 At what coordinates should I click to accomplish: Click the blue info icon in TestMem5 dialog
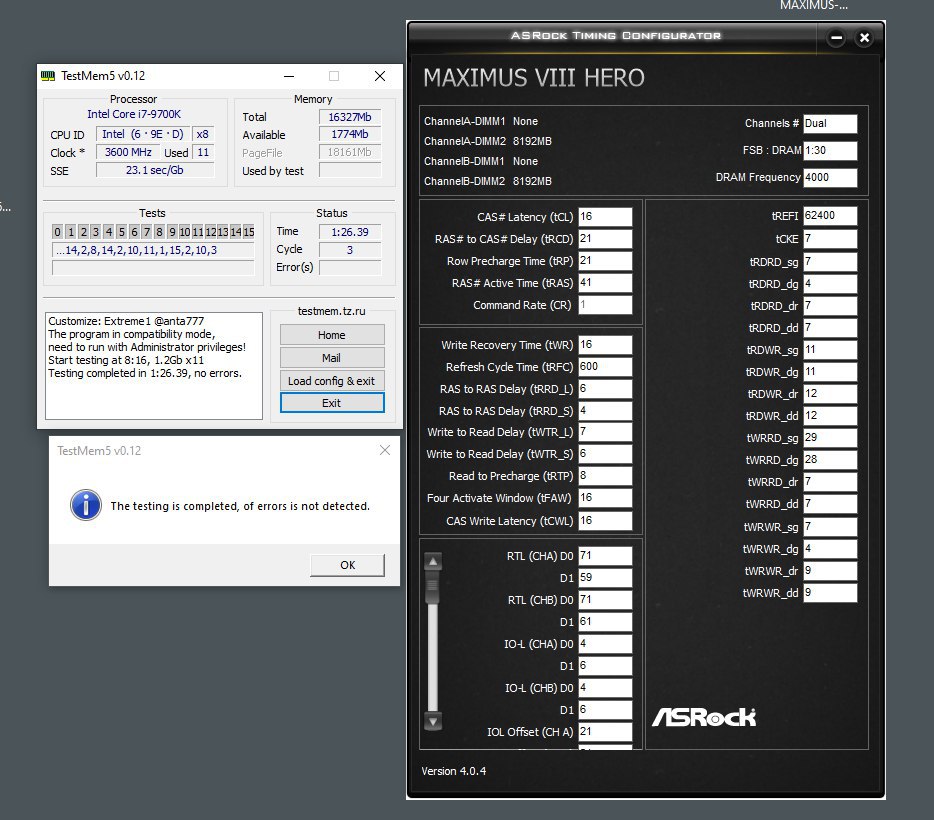pyautogui.click(x=86, y=505)
